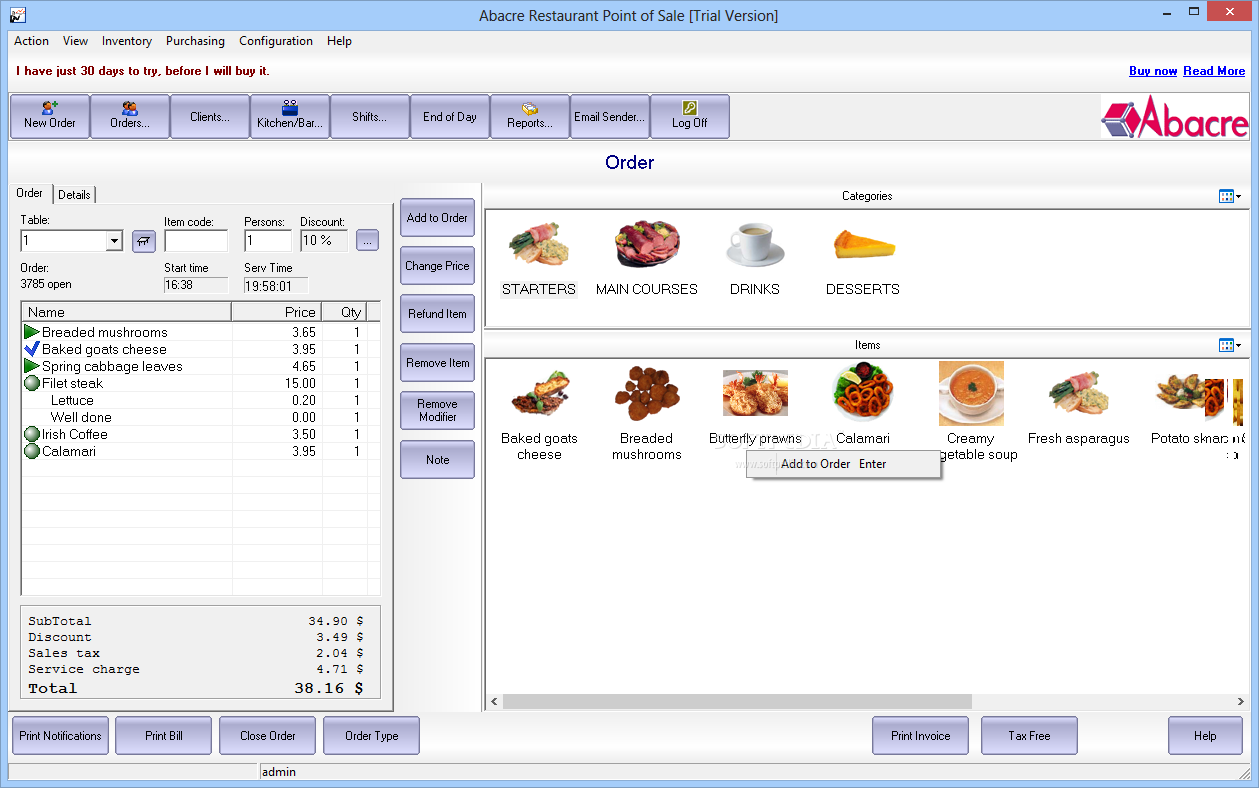The height and width of the screenshot is (788, 1259).
Task: Click the Refund Item button
Action: coord(437,314)
